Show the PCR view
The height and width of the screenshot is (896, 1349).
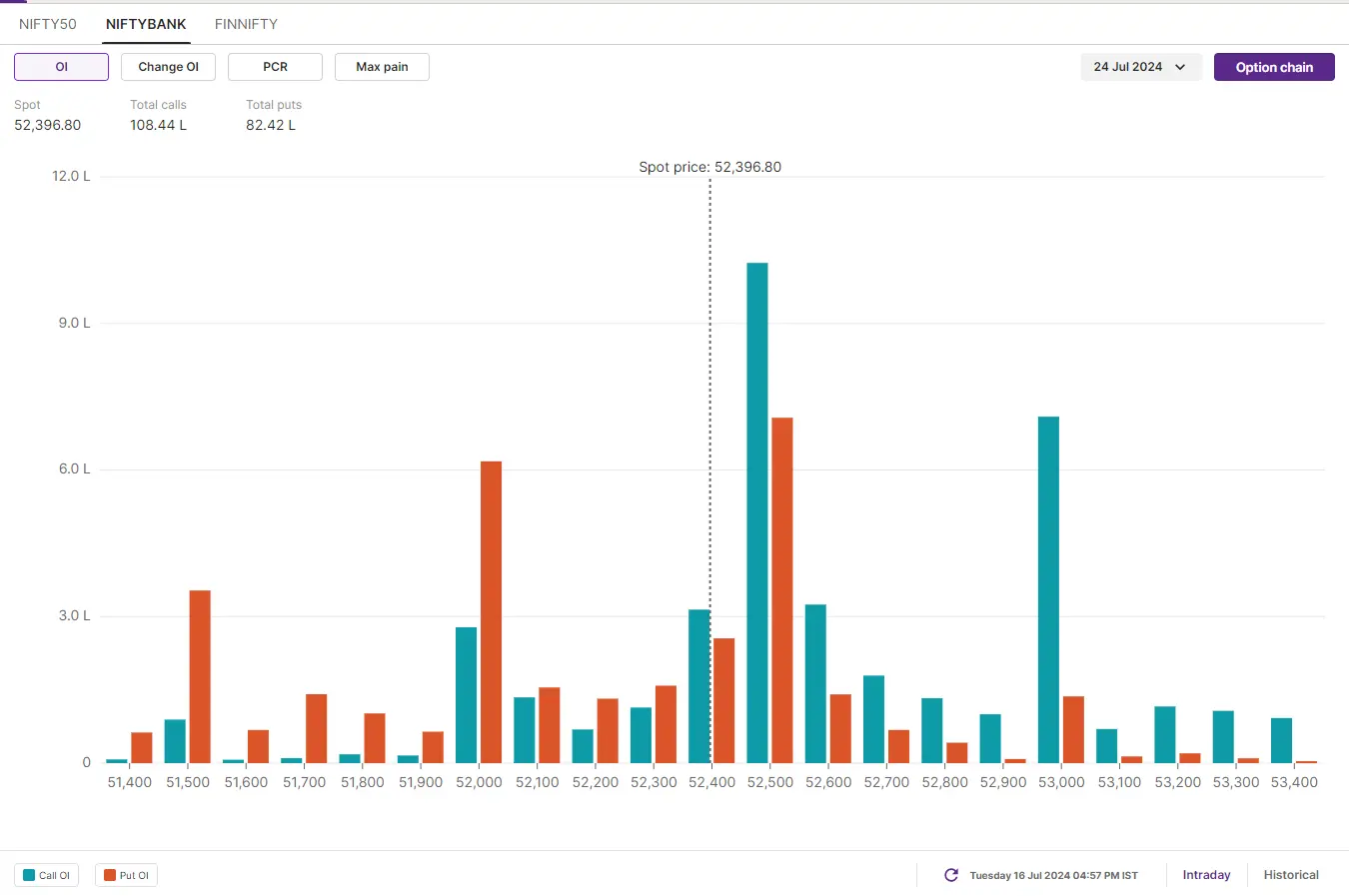click(275, 67)
